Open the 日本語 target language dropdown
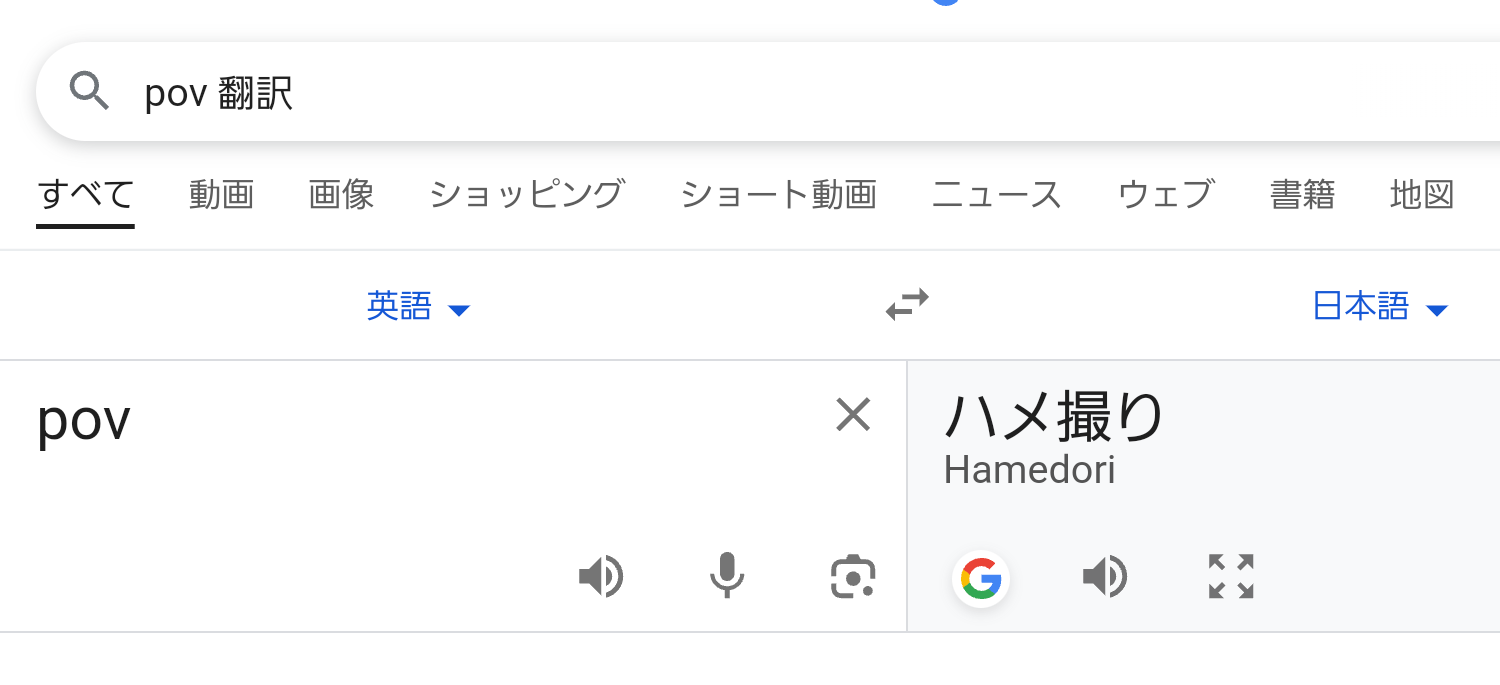1500x685 pixels. click(x=1379, y=306)
